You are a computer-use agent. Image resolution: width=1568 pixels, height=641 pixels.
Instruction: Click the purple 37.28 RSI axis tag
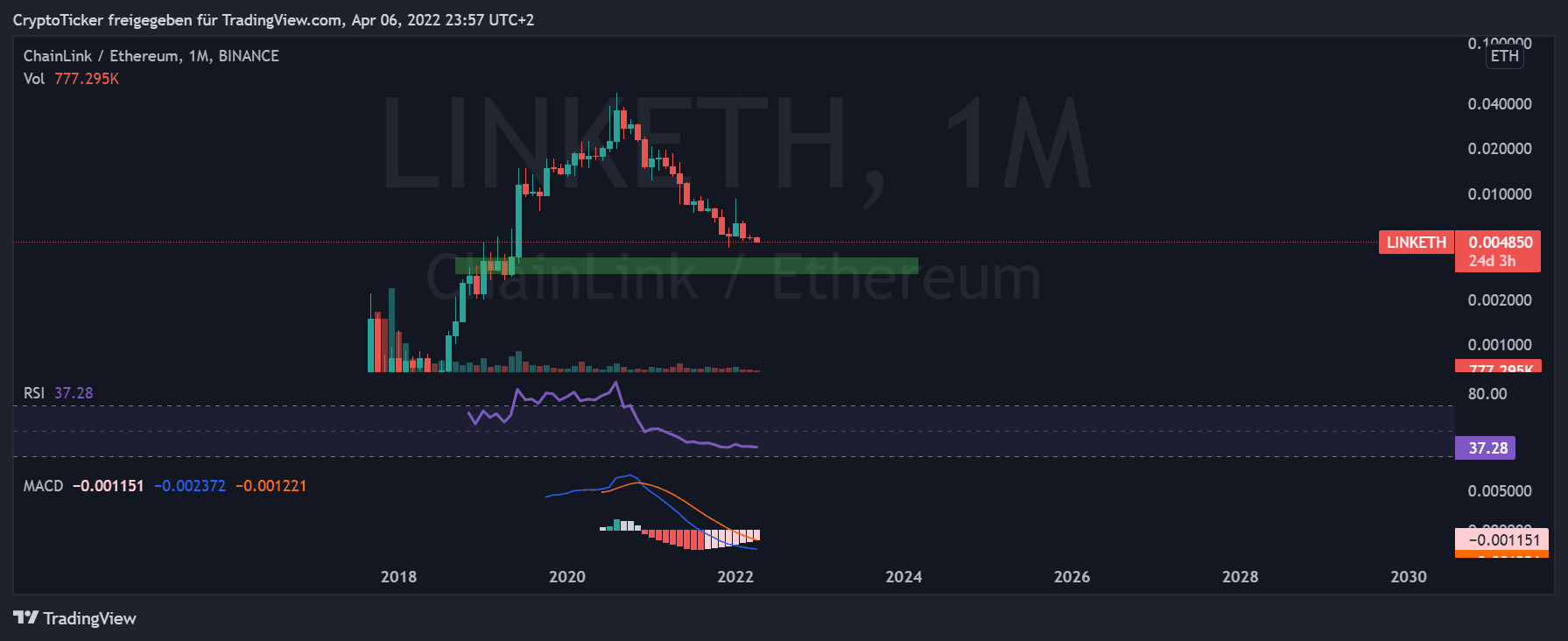1487,448
